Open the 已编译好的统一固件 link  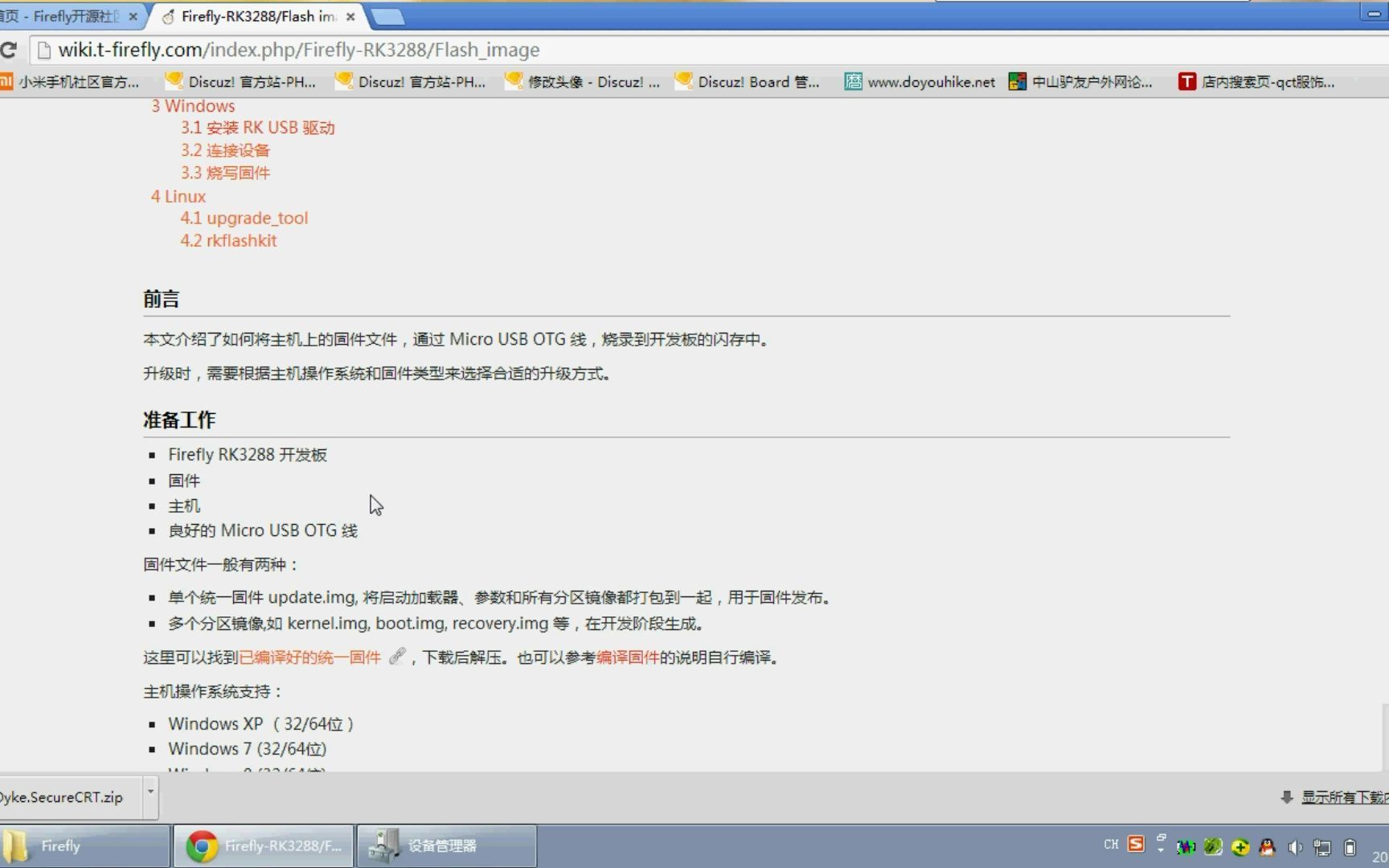(x=309, y=657)
